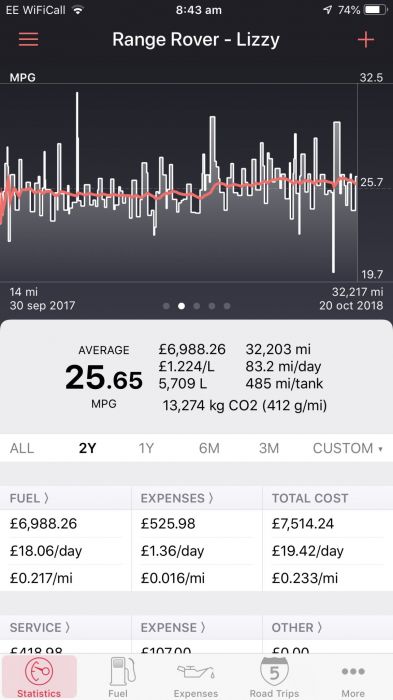Open the Fuel pump tab
Viewport: 393px width, 700px height.
point(118,677)
